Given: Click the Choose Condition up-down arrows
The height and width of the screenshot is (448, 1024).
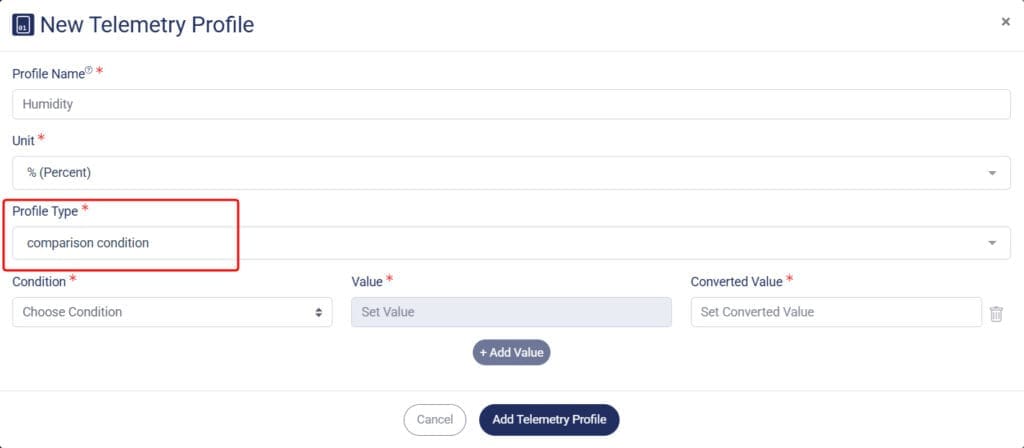Looking at the screenshot, I should click(x=319, y=313).
